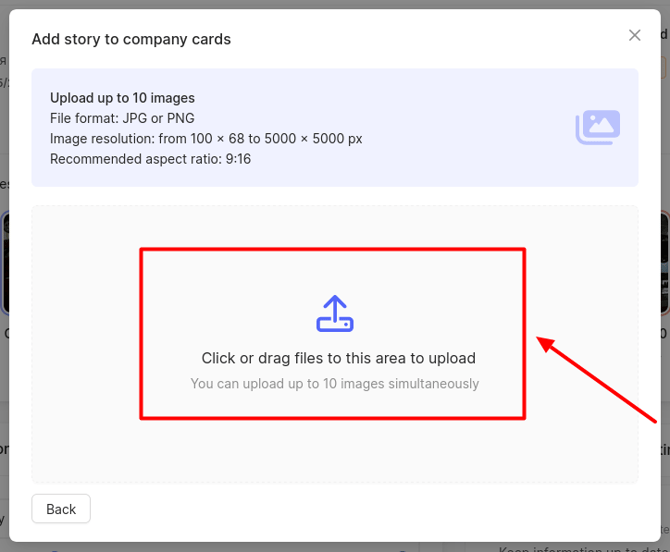Click the 'Upload up to 10 images' heading
670x552 pixels.
[122, 98]
